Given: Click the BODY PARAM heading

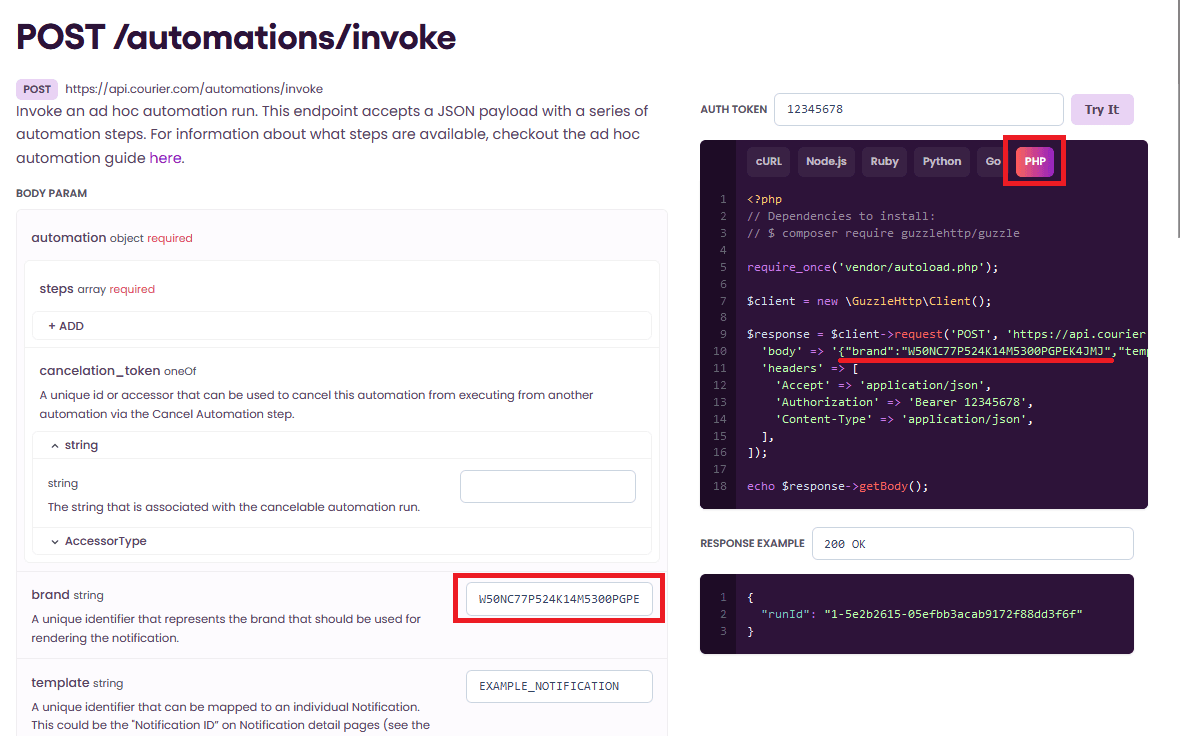Looking at the screenshot, I should 51,193.
